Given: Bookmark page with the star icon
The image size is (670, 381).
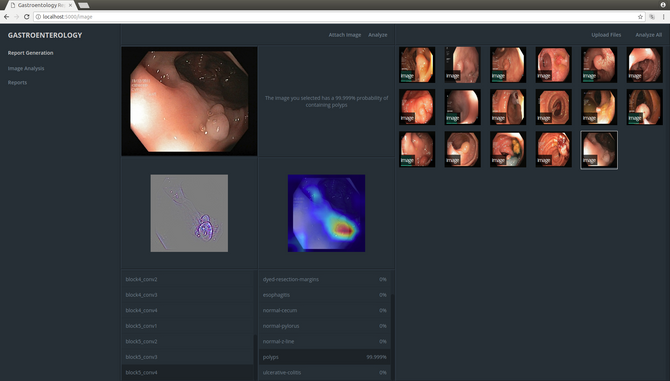Looking at the screenshot, I should 640,17.
